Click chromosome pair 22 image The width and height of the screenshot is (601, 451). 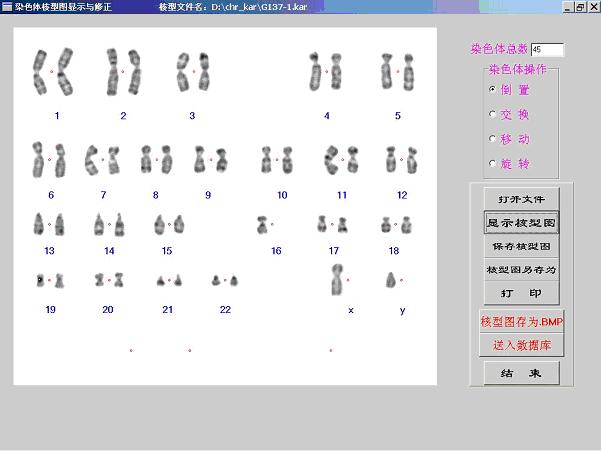coord(224,281)
